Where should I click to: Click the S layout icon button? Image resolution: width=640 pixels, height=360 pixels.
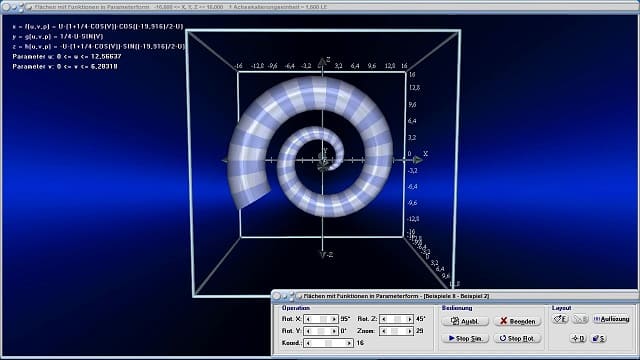(598, 338)
